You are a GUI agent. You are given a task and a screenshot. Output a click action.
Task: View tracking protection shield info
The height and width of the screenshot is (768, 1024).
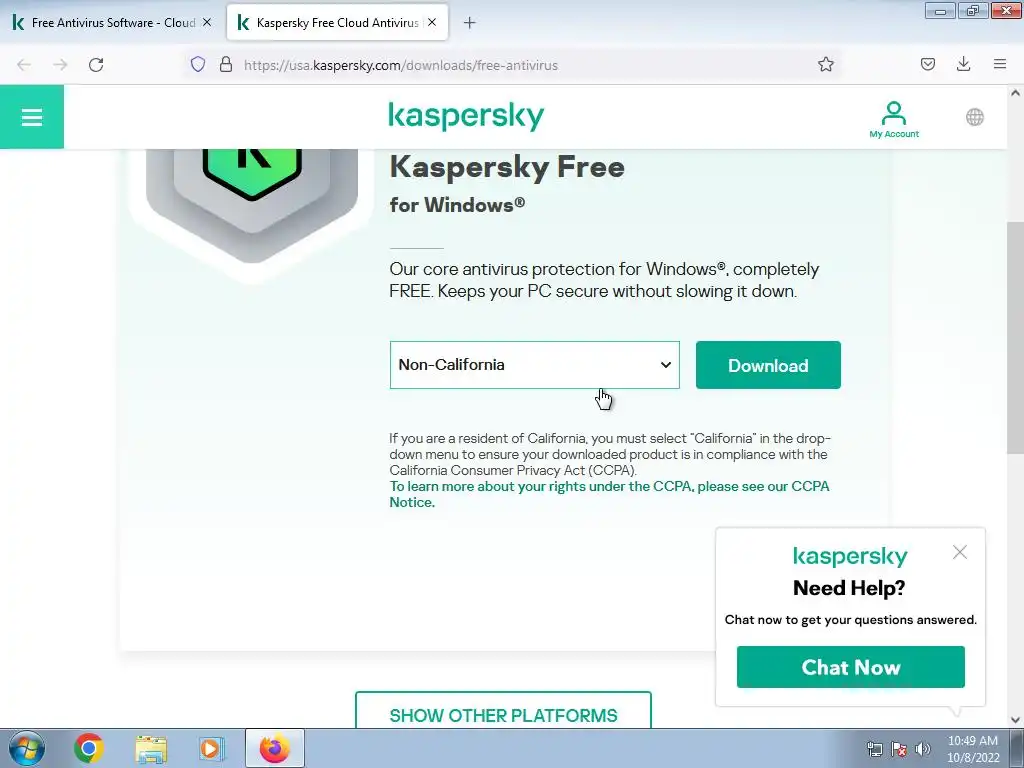198,65
